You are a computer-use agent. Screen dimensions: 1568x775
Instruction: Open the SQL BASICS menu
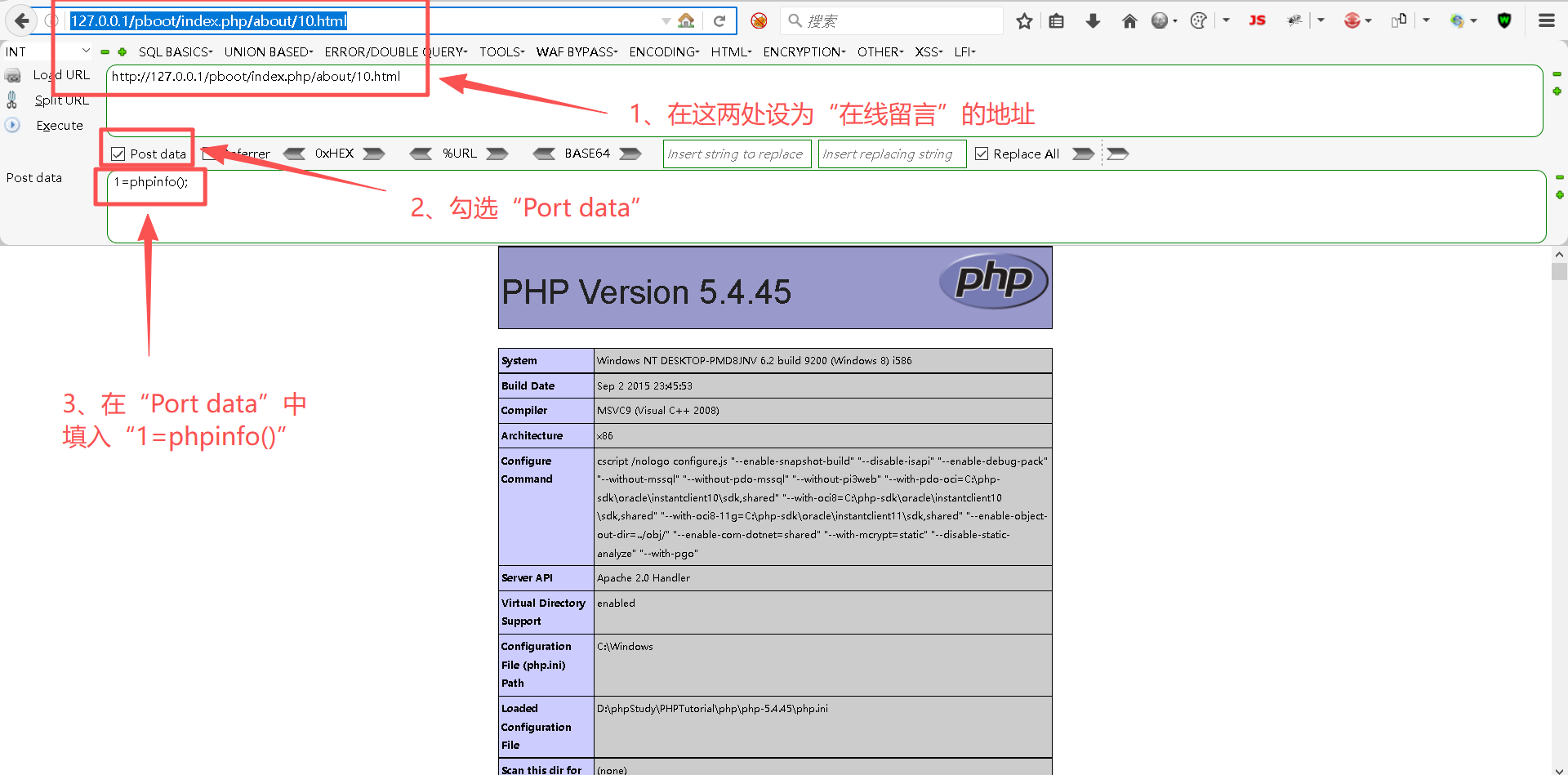176,52
